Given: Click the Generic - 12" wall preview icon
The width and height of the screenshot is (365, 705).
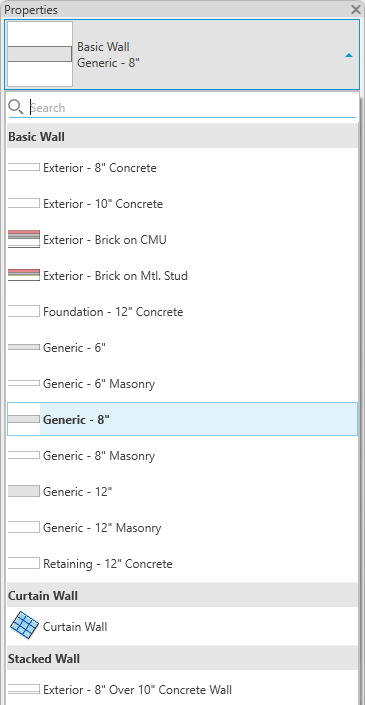Looking at the screenshot, I should [x=24, y=491].
